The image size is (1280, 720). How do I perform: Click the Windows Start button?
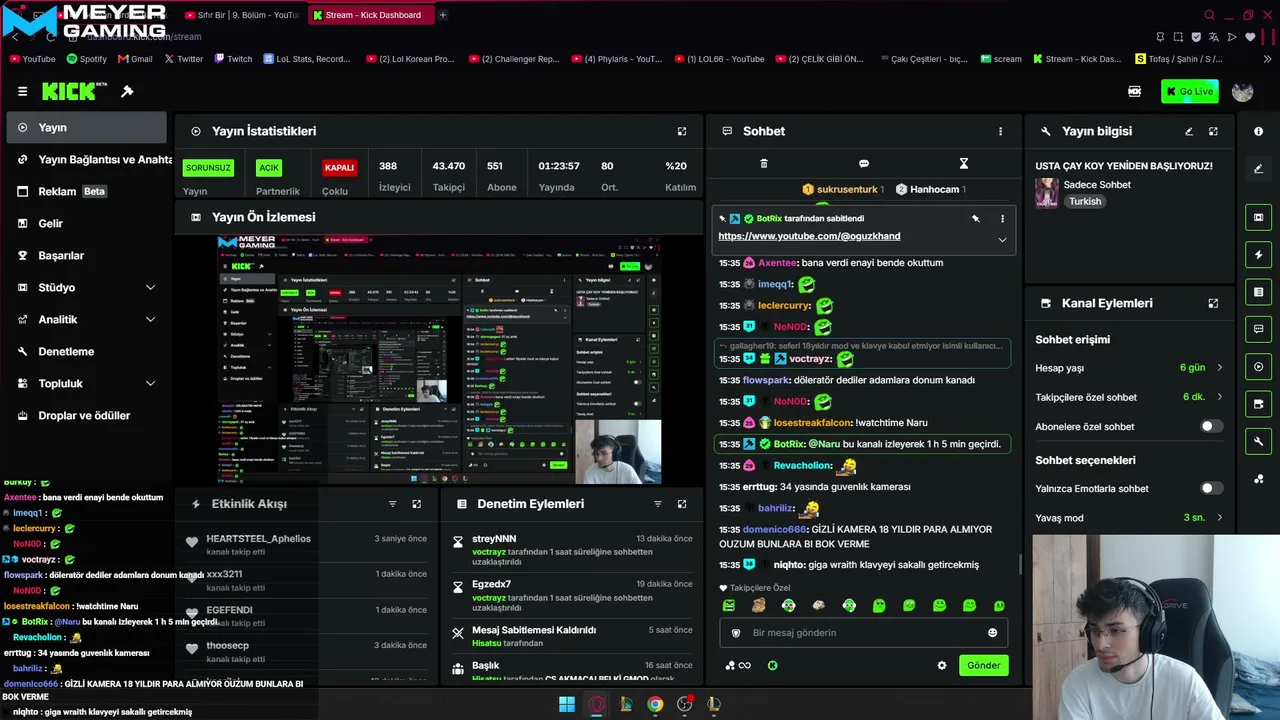tap(567, 704)
